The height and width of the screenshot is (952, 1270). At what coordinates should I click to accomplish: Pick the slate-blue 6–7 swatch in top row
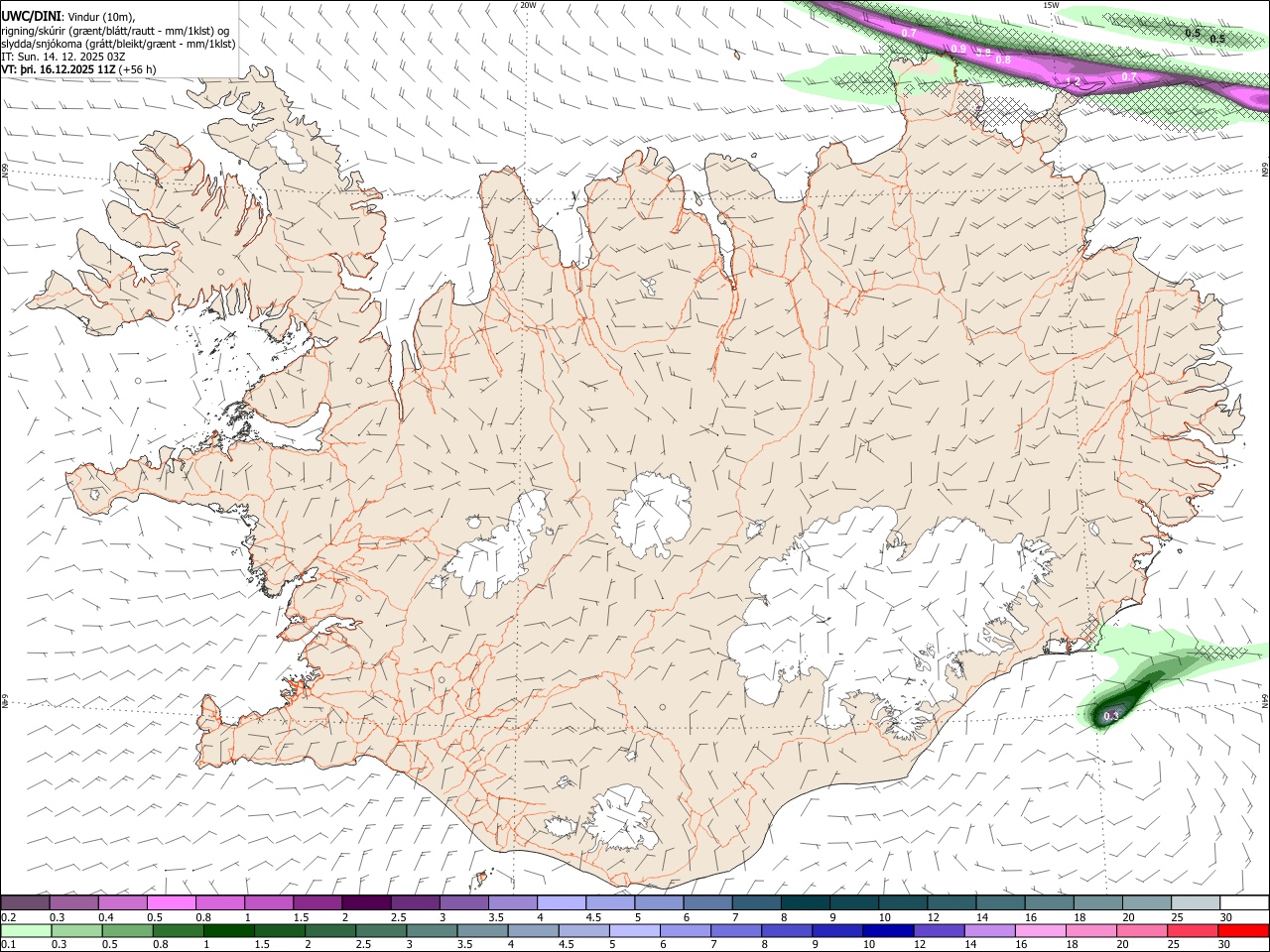point(707,903)
